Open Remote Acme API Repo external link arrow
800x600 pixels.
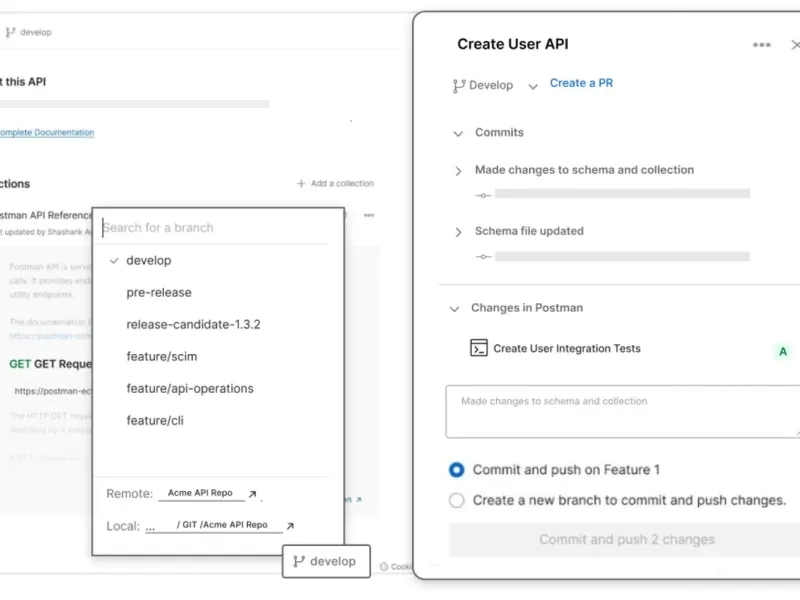(x=253, y=494)
